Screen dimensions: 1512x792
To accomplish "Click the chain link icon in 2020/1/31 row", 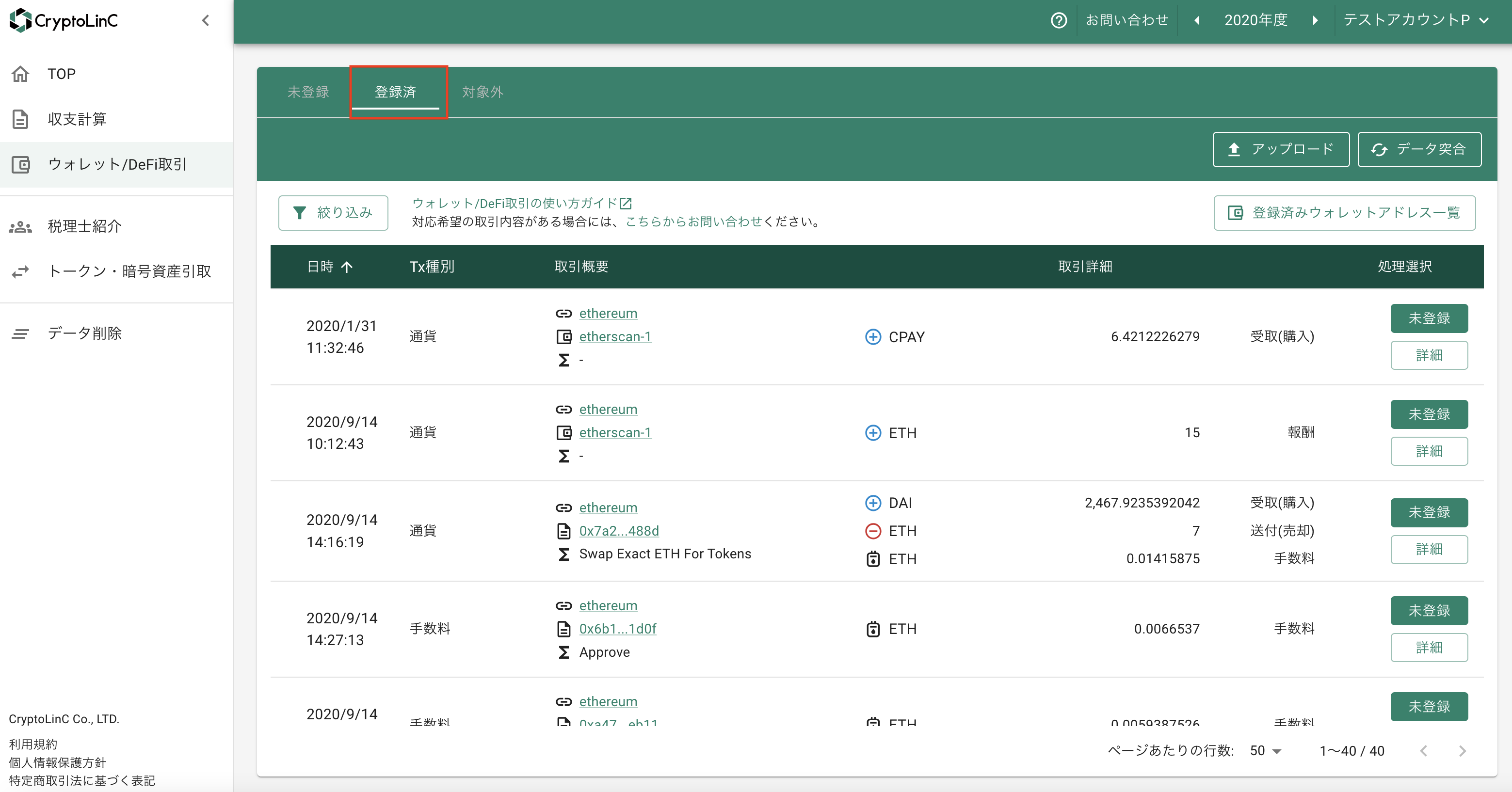I will pyautogui.click(x=563, y=313).
